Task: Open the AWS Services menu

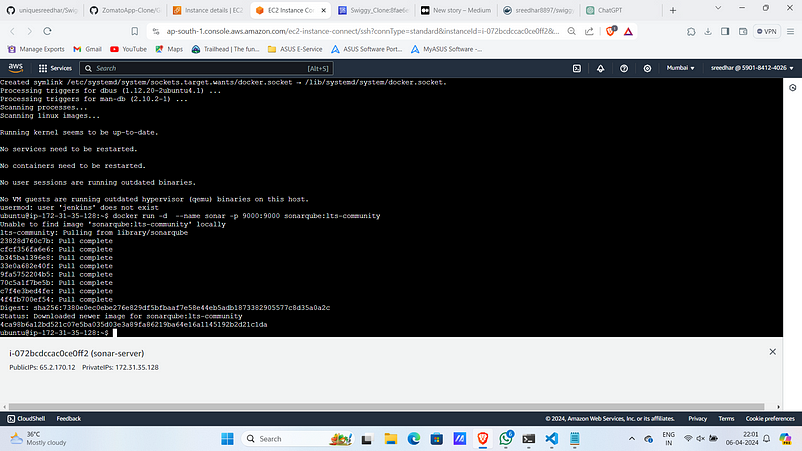Action: click(55, 68)
